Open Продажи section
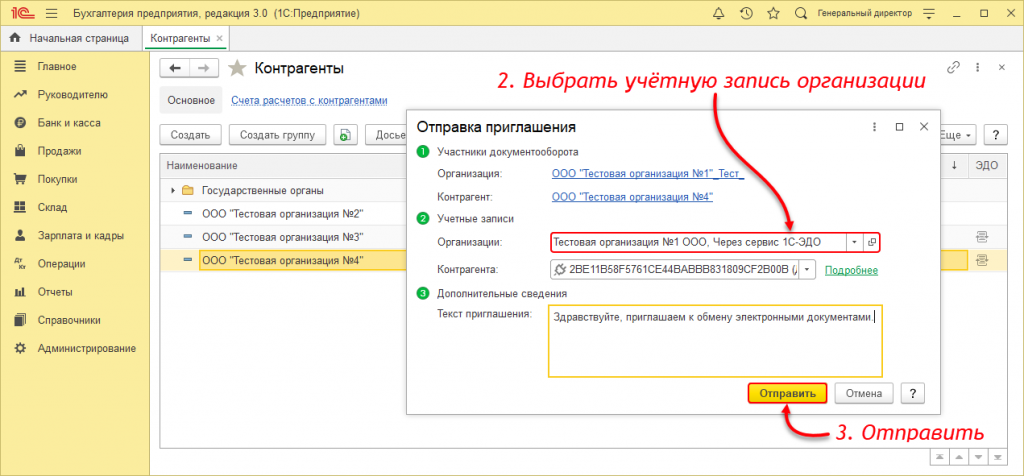Image resolution: width=1024 pixels, height=476 pixels. tap(59, 151)
